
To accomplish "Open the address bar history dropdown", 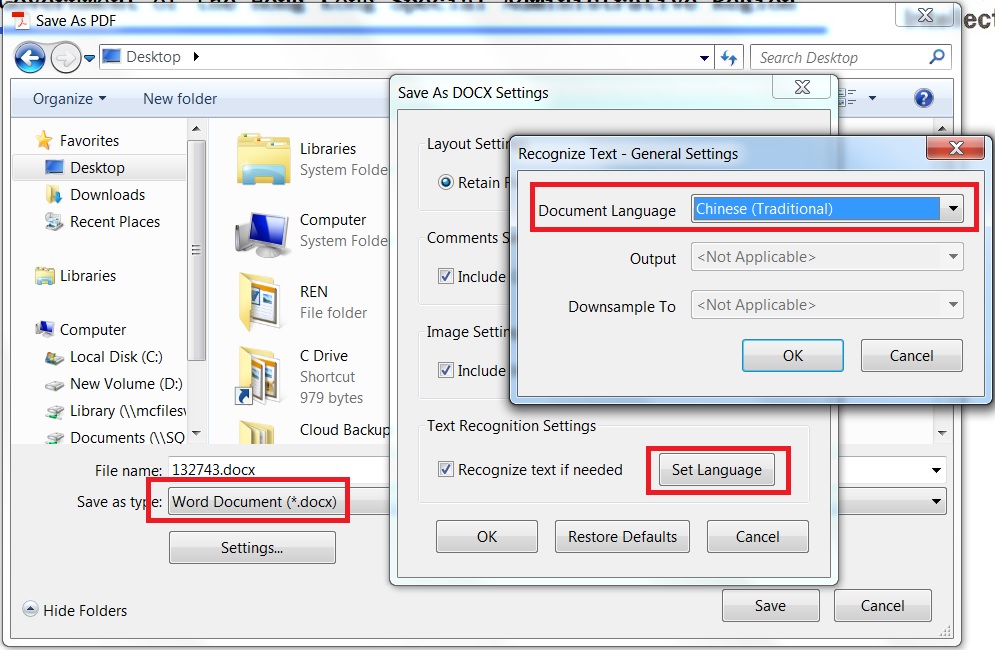I will pyautogui.click(x=704, y=58).
